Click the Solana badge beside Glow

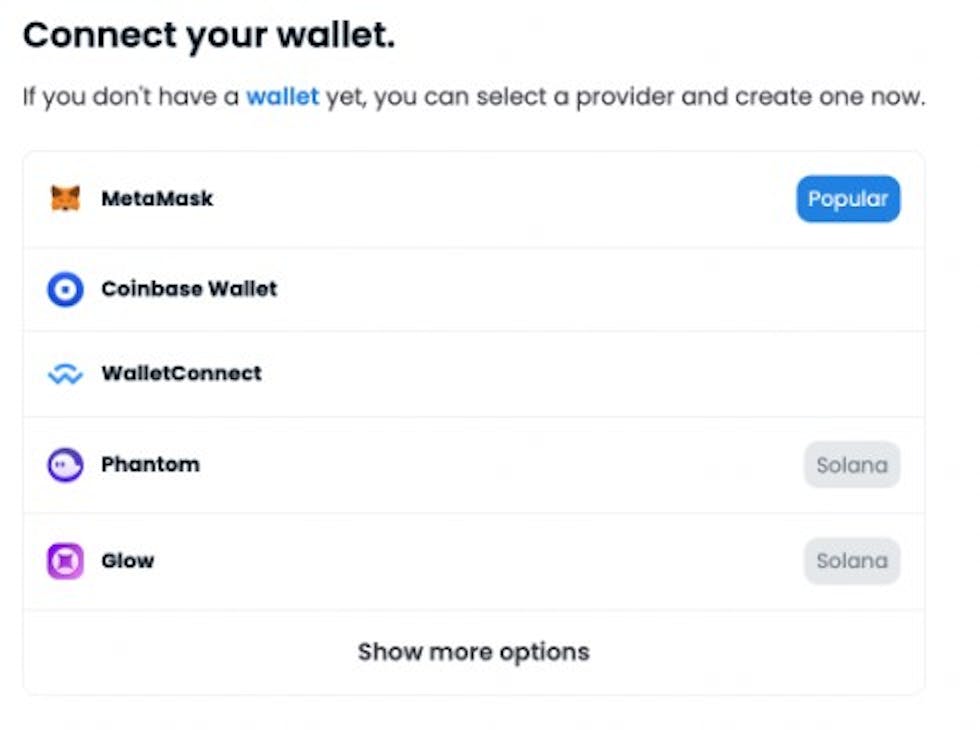pyautogui.click(x=852, y=560)
